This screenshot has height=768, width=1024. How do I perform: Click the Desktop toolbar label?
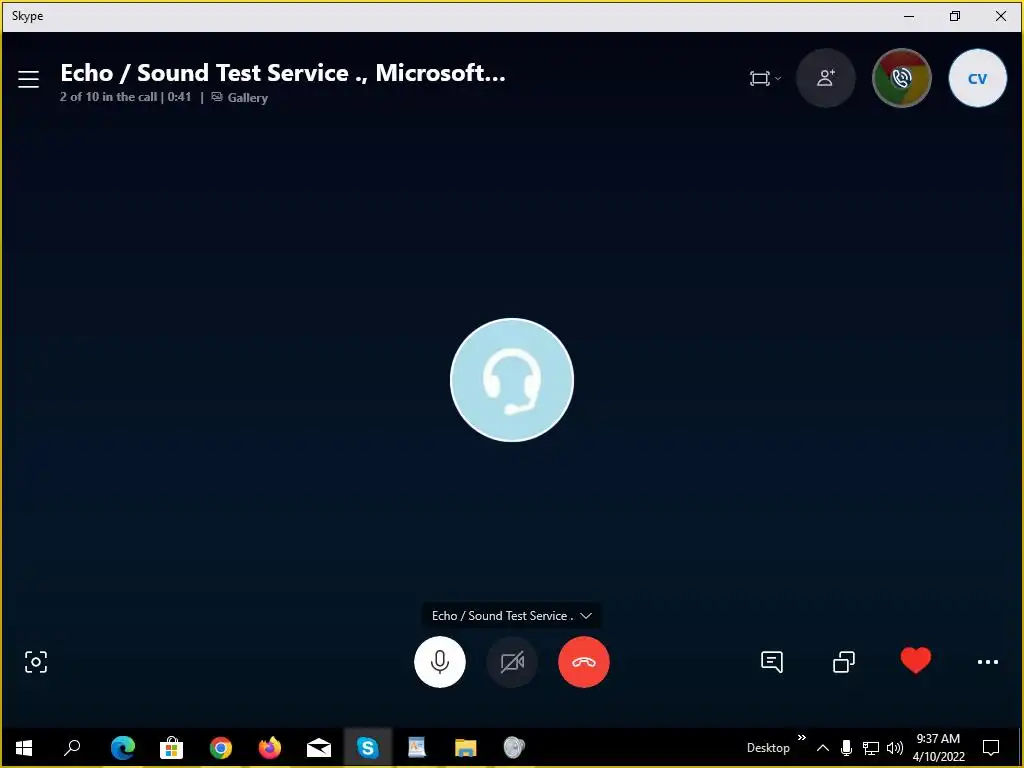coord(768,748)
